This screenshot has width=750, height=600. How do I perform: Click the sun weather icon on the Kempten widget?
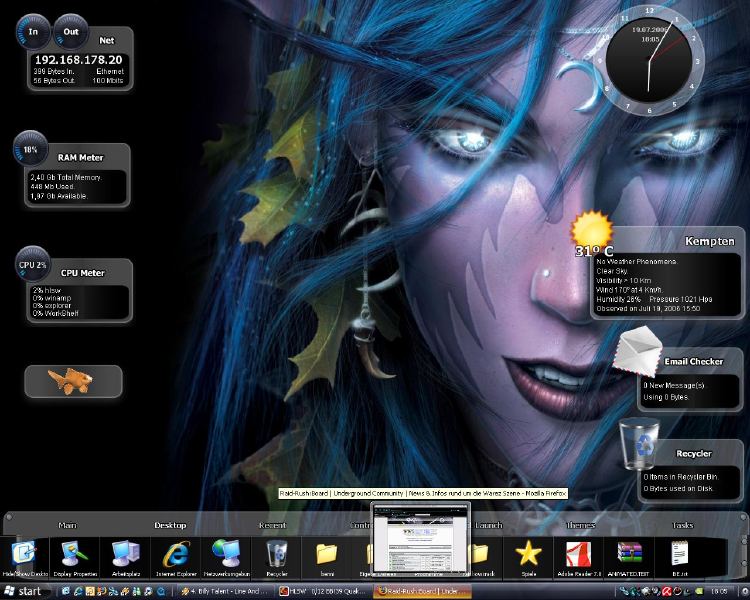pyautogui.click(x=592, y=230)
